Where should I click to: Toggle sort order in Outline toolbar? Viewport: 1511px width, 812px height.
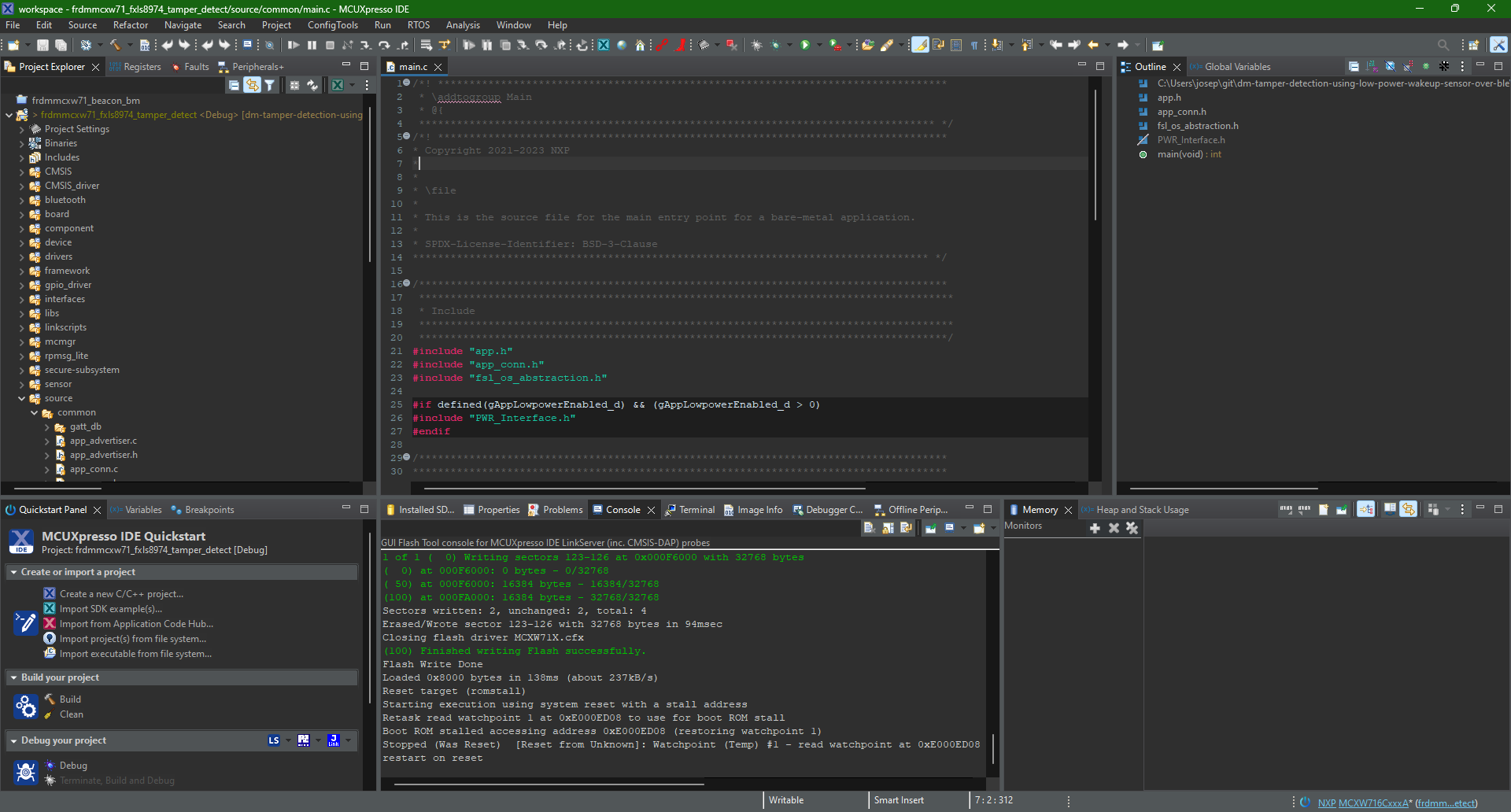pyautogui.click(x=1372, y=67)
